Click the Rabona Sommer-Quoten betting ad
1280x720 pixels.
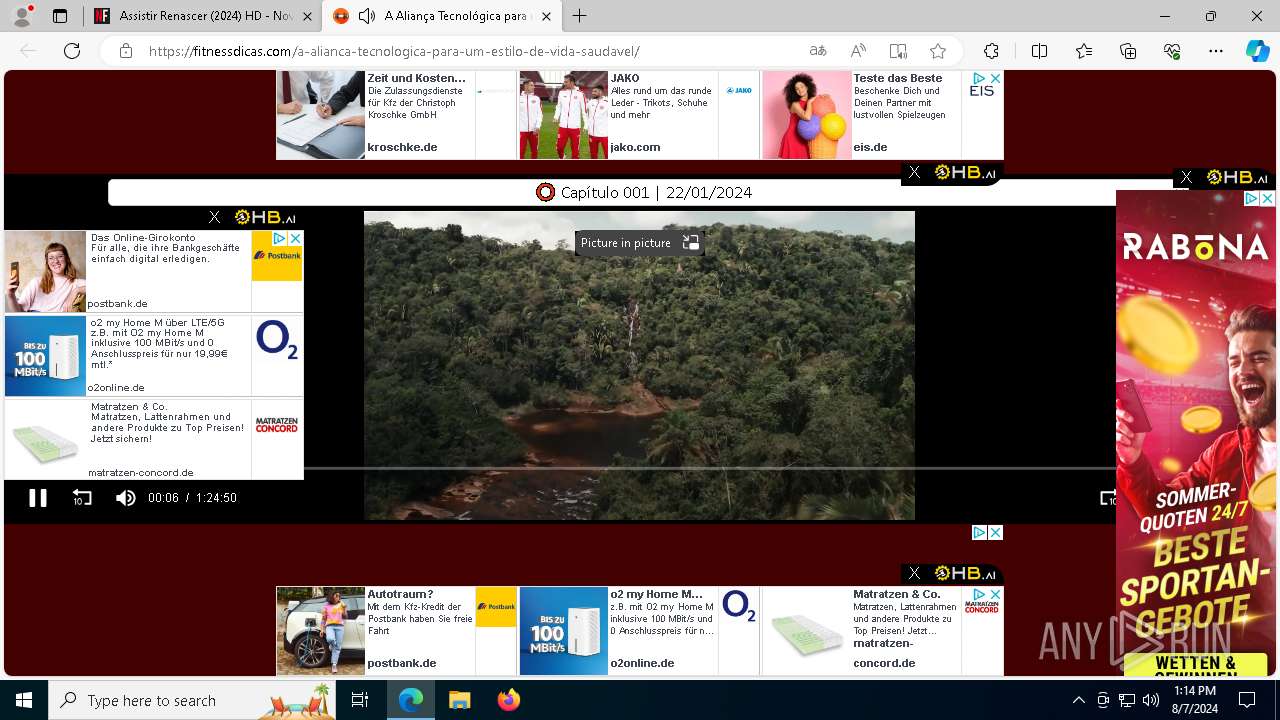pos(1196,433)
